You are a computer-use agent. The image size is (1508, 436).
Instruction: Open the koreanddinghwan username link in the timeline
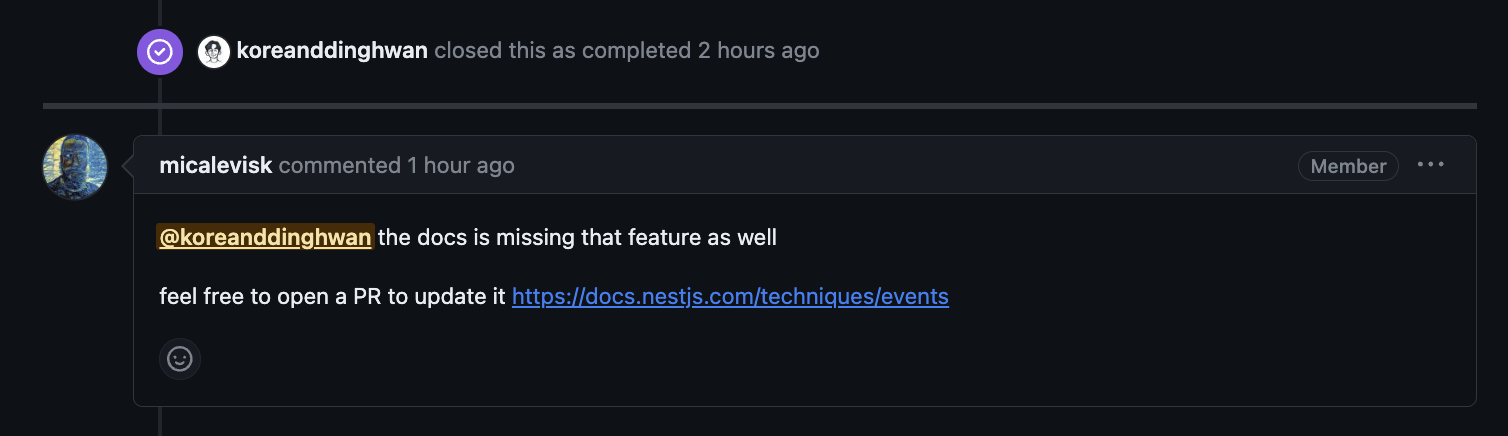click(x=333, y=50)
